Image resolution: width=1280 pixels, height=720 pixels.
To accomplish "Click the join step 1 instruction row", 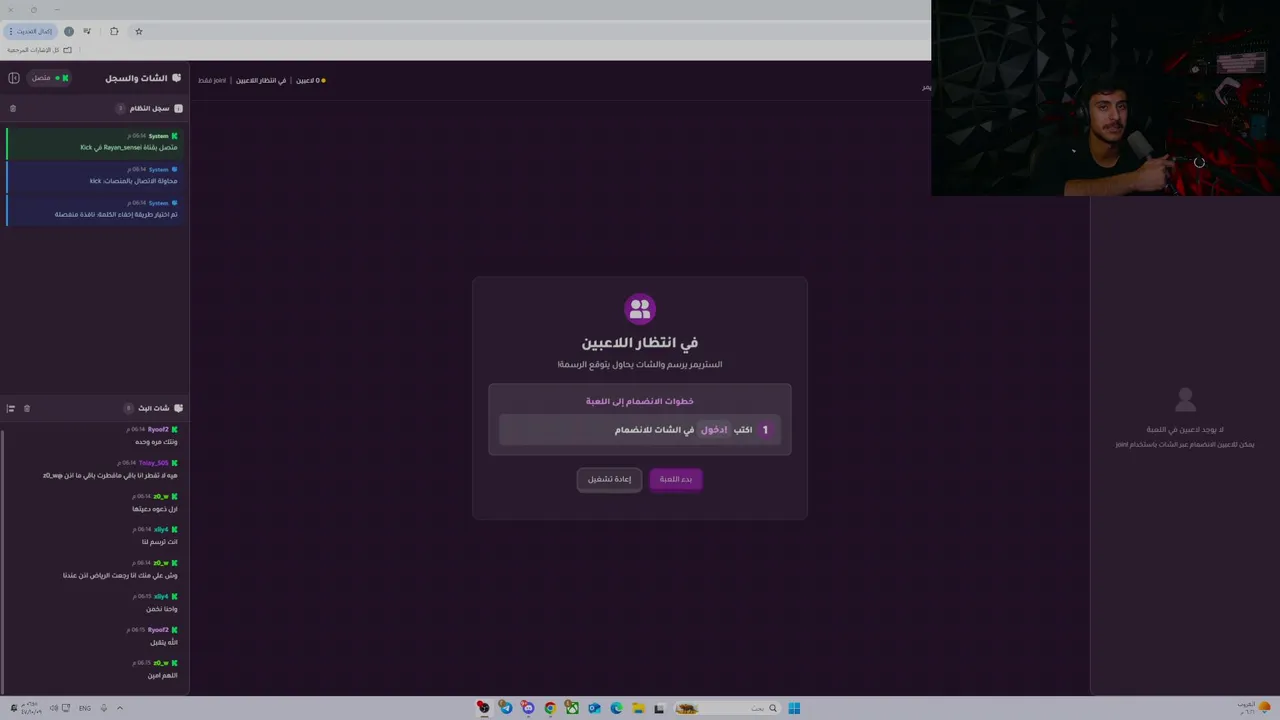I will (x=640, y=430).
